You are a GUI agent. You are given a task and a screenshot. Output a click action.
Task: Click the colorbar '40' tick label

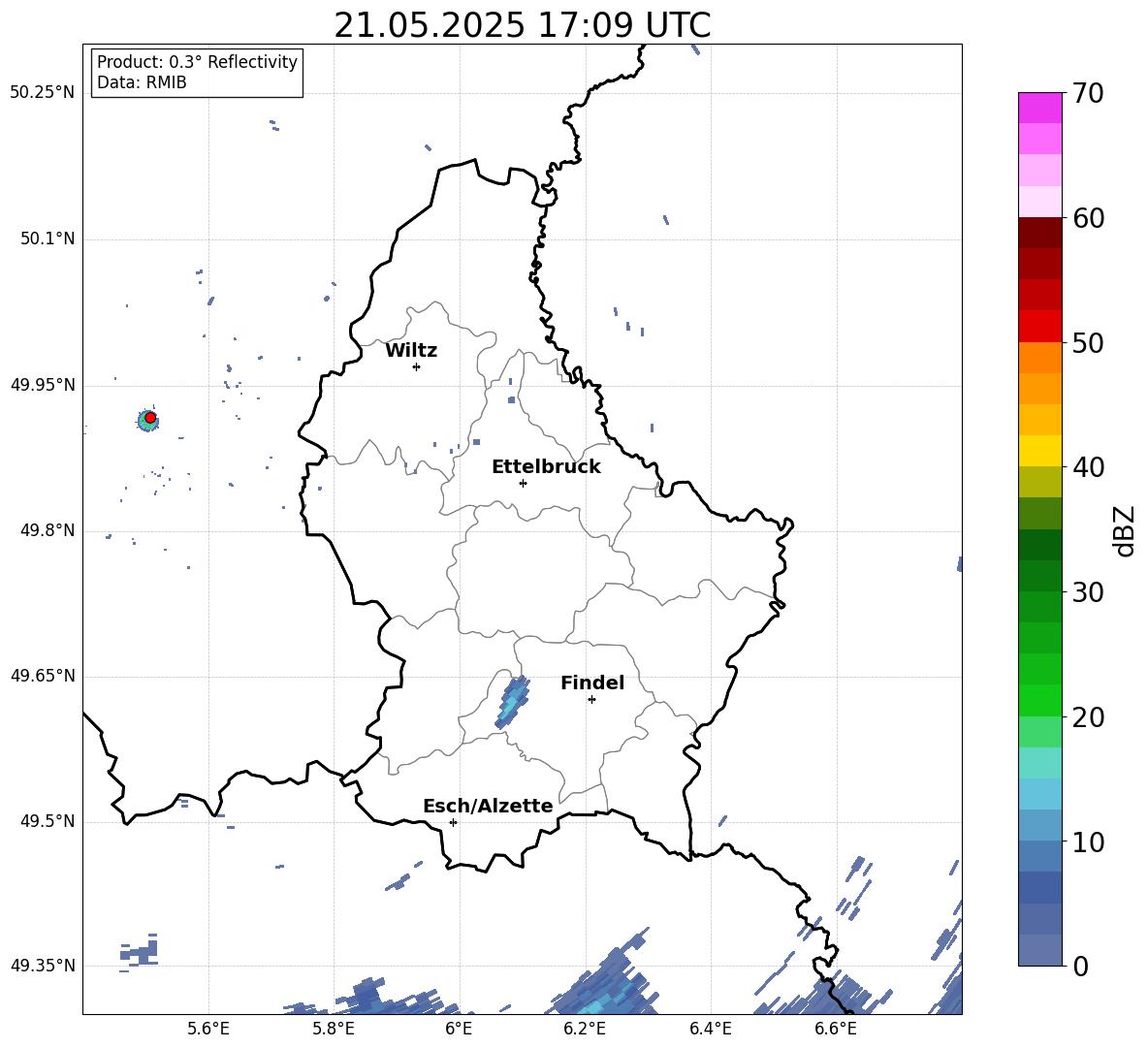pos(1088,467)
